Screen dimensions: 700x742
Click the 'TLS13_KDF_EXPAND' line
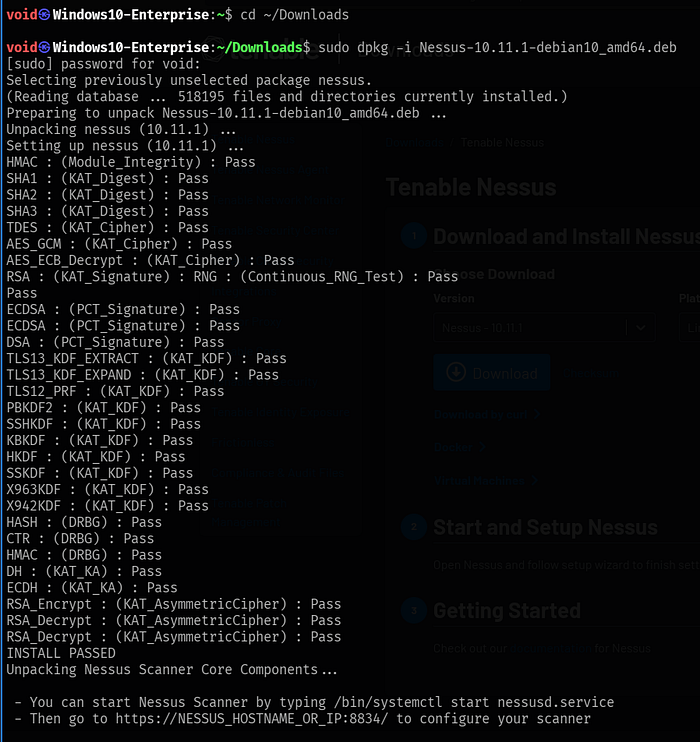[x=142, y=375]
